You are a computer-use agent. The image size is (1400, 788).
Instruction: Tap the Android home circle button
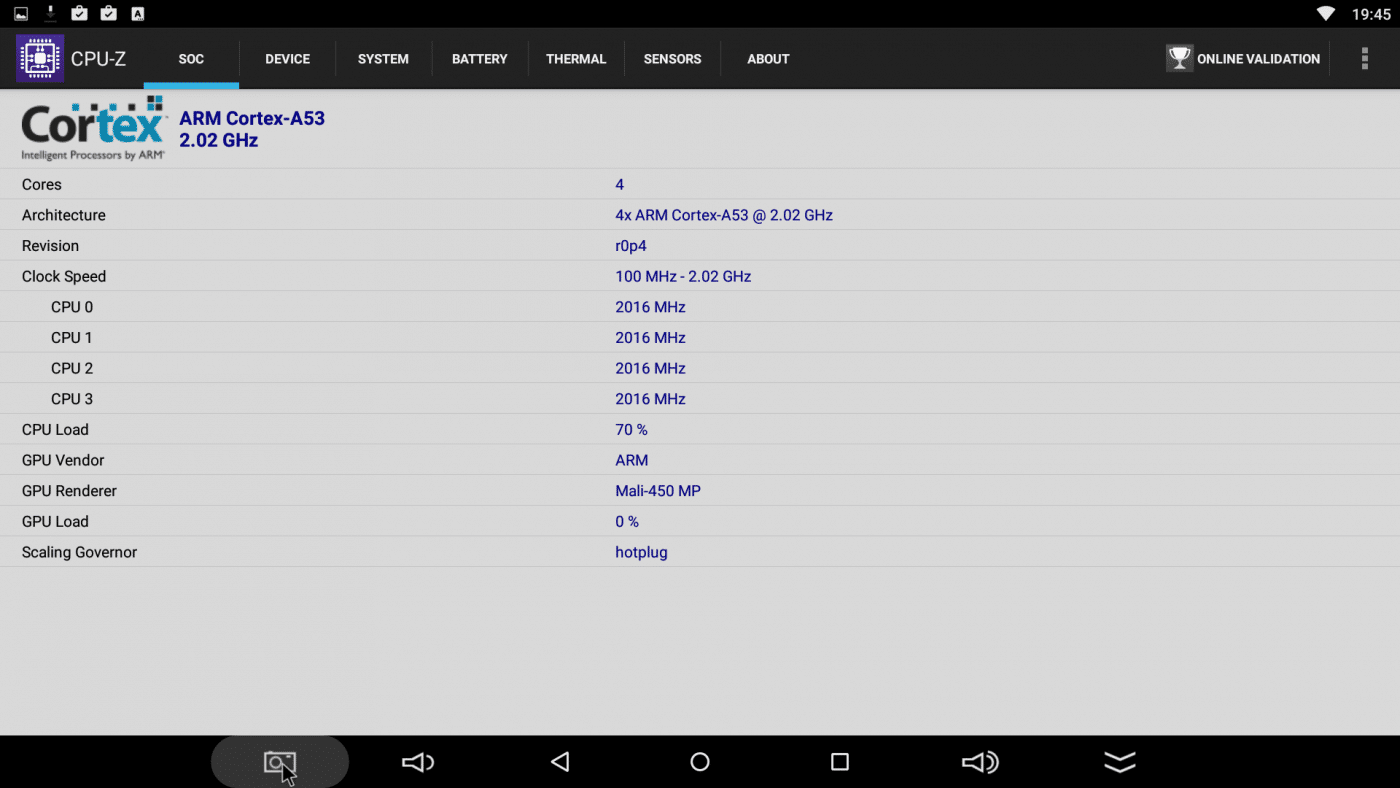point(700,763)
